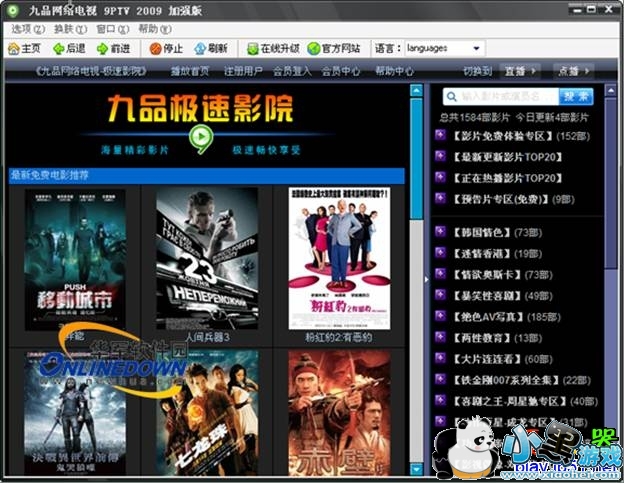Image resolution: width=624 pixels, height=483 pixels.
Task: Click purple icon beside 大片连连看
Action: point(440,358)
